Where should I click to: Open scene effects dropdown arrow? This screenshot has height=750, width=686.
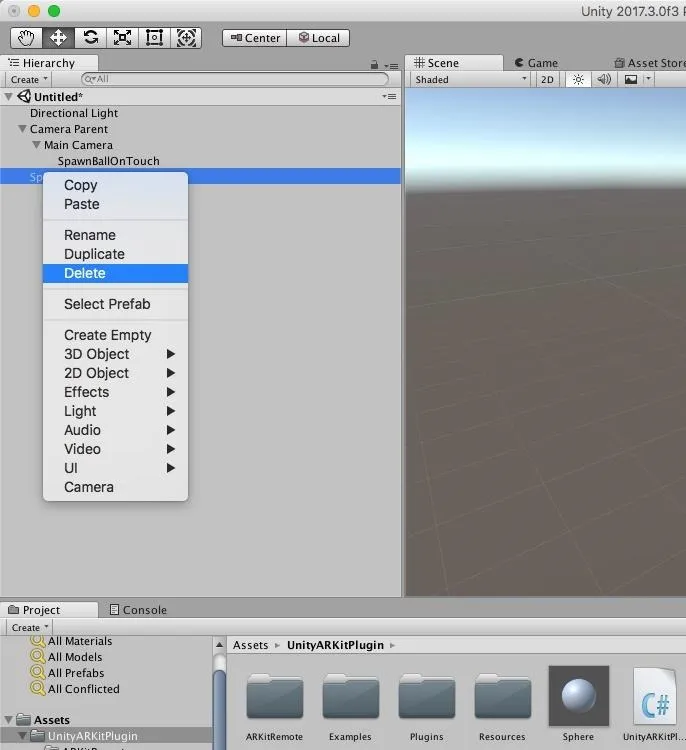(x=648, y=79)
